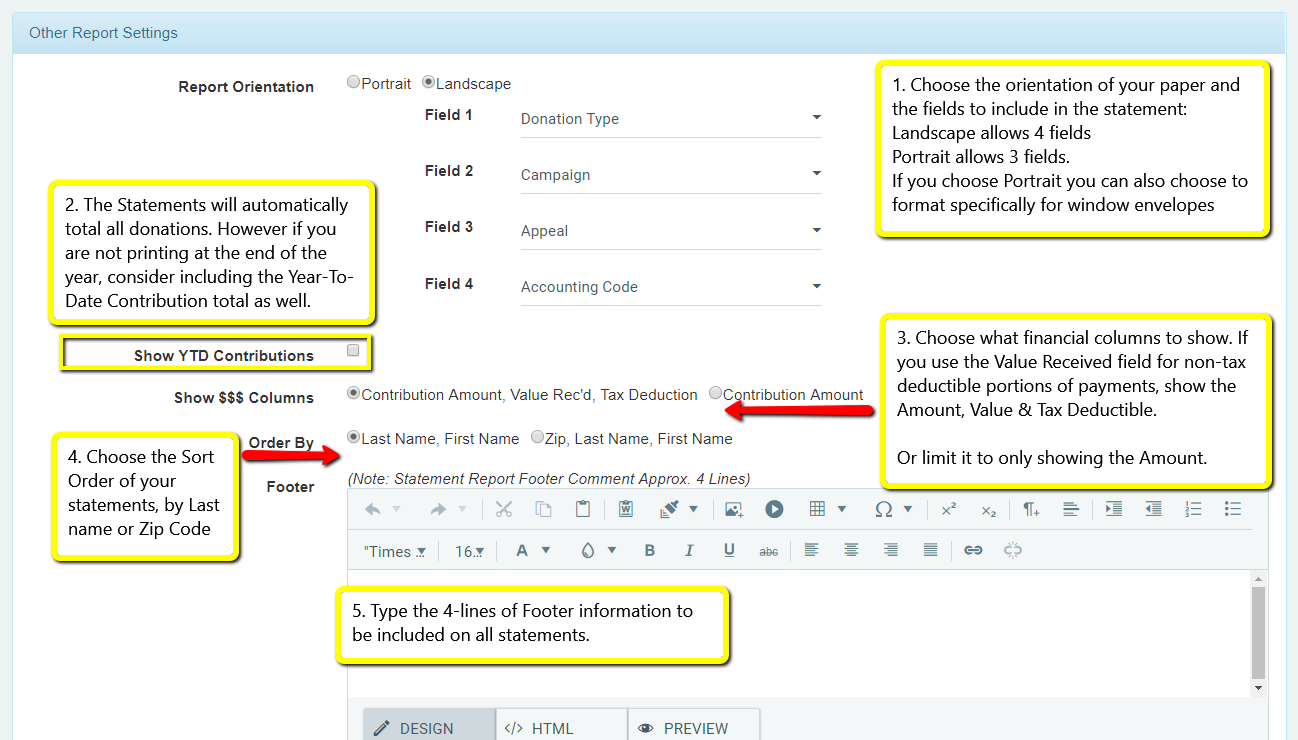This screenshot has height=740, width=1298.
Task: Open the Field 1 Donation Type dropdown
Action: click(x=670, y=119)
